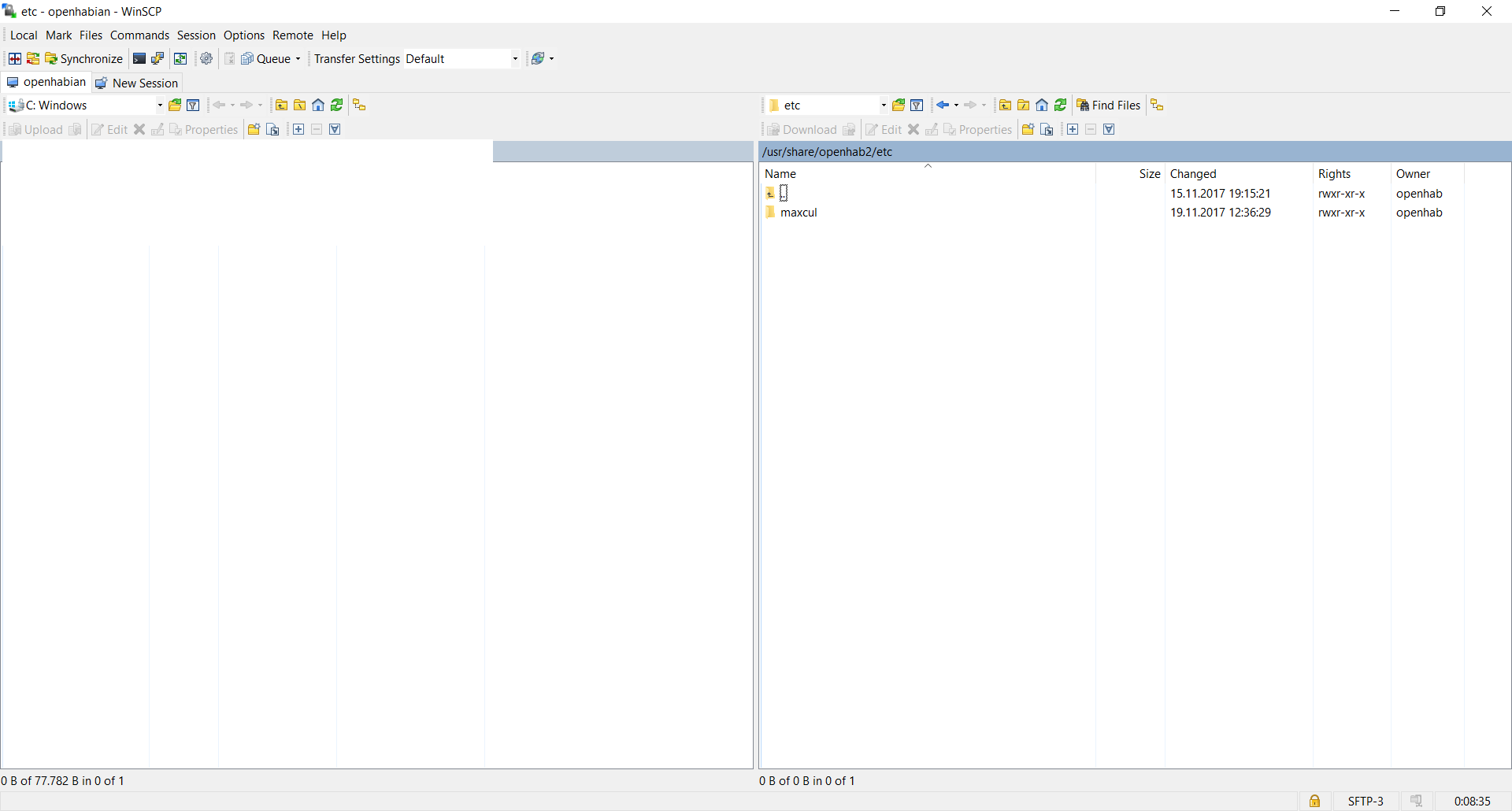Viewport: 1512px width, 811px height.
Task: Create new folder in remote panel
Action: 1028,130
